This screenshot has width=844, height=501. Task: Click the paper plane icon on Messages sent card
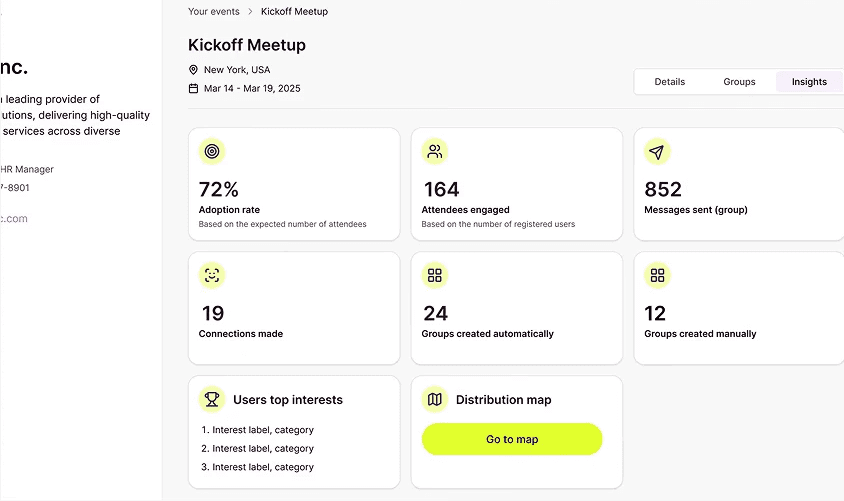[657, 152]
